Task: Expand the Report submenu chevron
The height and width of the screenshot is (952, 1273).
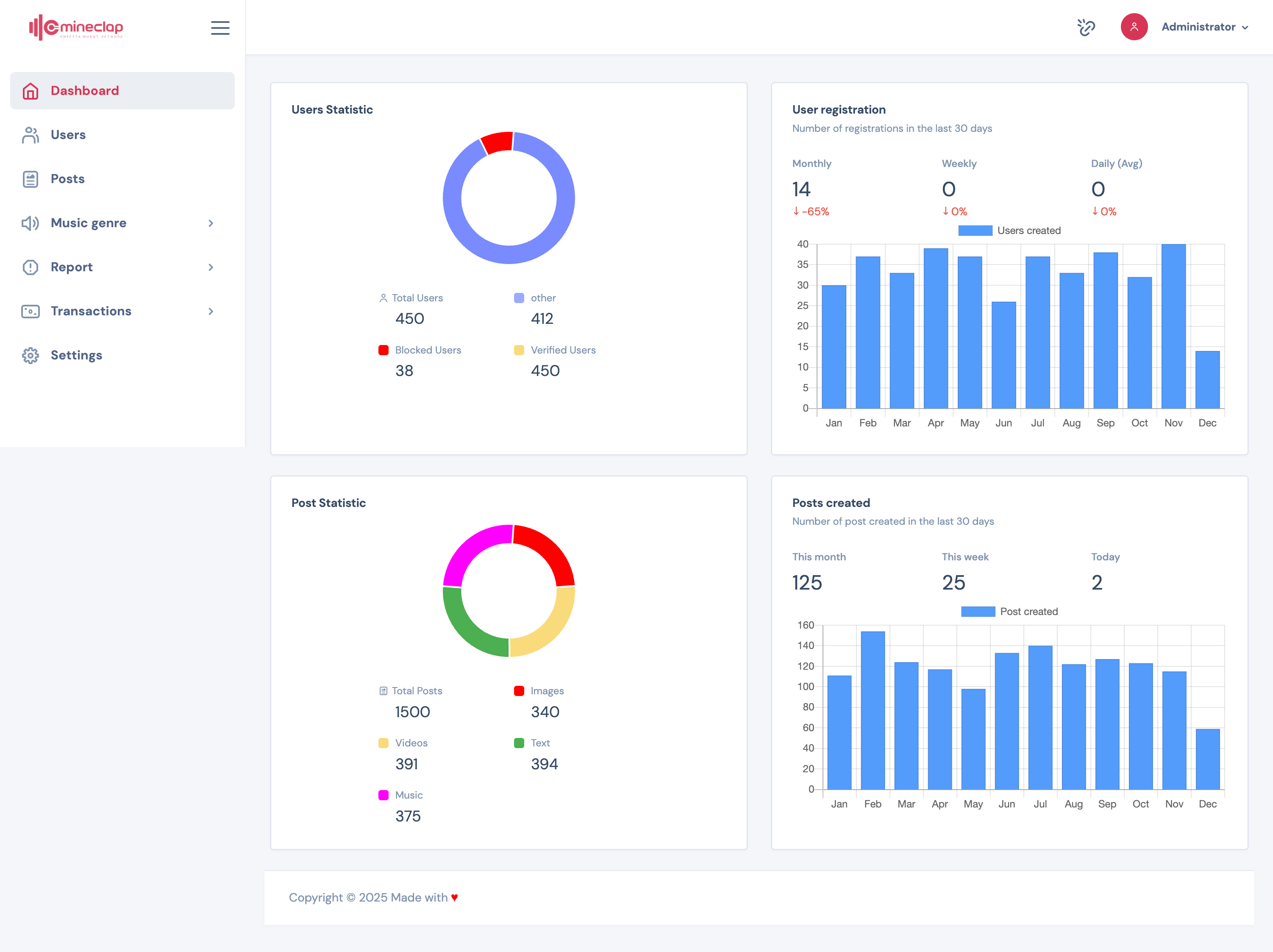Action: (211, 267)
